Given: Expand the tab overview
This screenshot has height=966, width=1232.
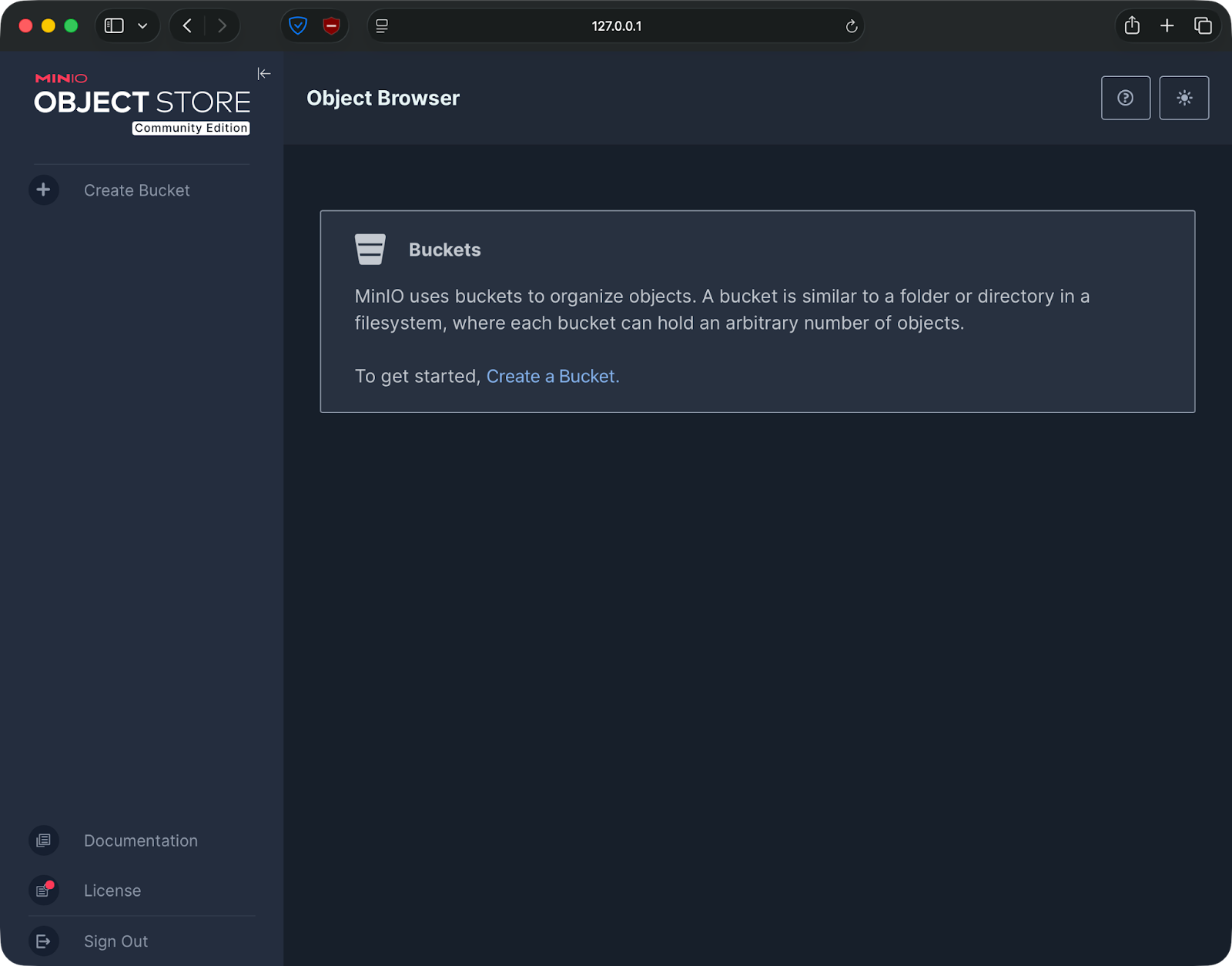Looking at the screenshot, I should [1203, 25].
